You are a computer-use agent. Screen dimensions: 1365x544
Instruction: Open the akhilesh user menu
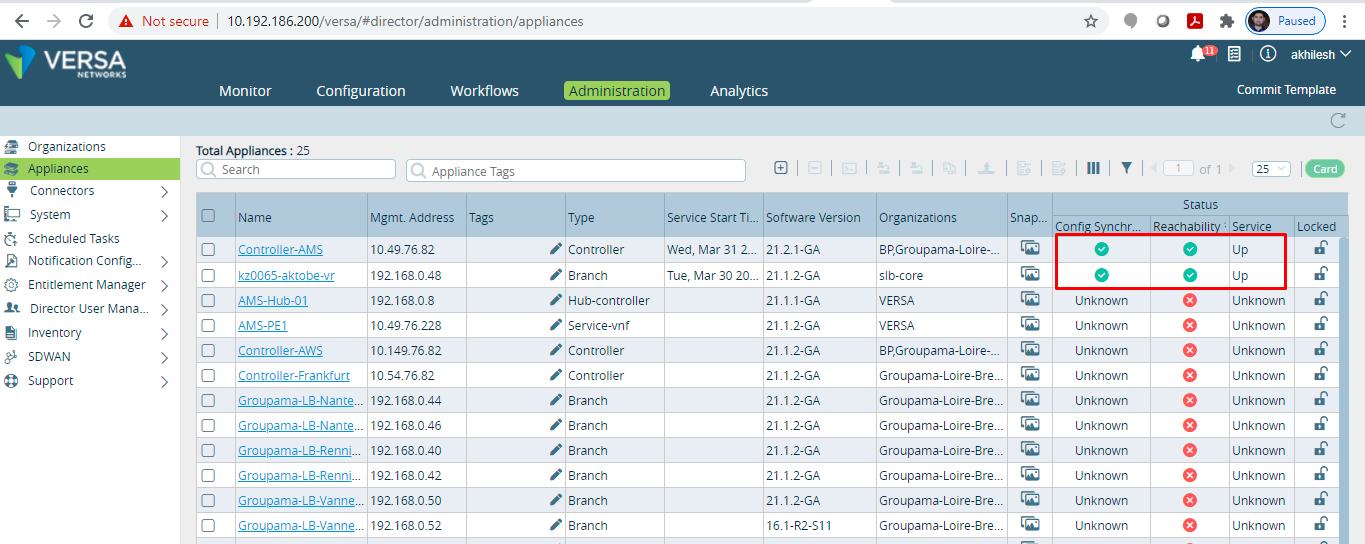coord(1321,54)
